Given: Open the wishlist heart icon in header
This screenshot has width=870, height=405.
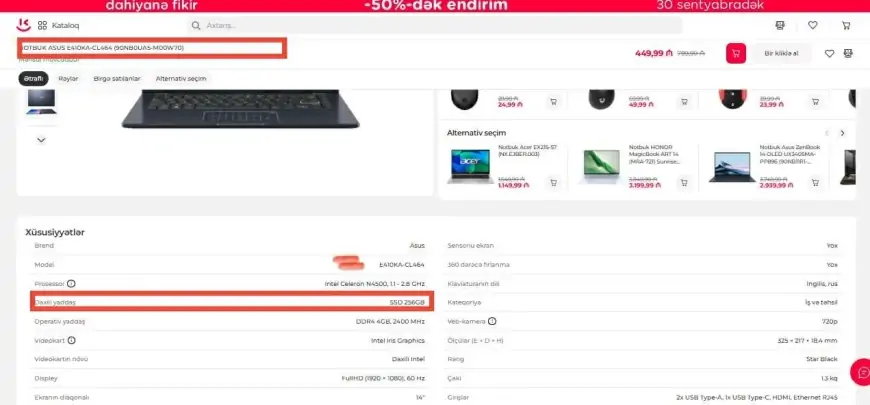Looking at the screenshot, I should coord(812,25).
